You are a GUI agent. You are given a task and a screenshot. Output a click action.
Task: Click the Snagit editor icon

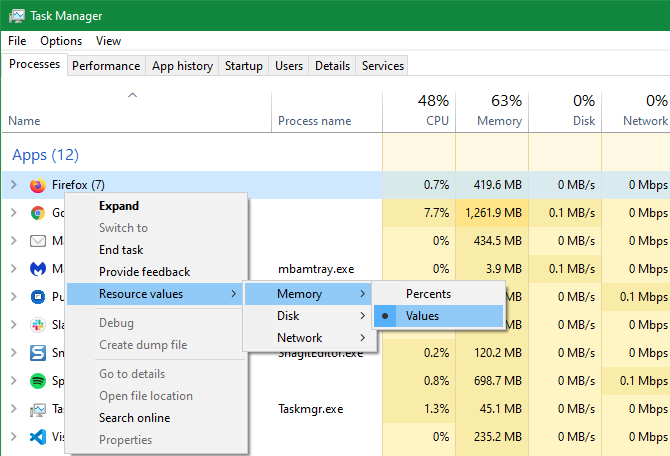click(38, 353)
